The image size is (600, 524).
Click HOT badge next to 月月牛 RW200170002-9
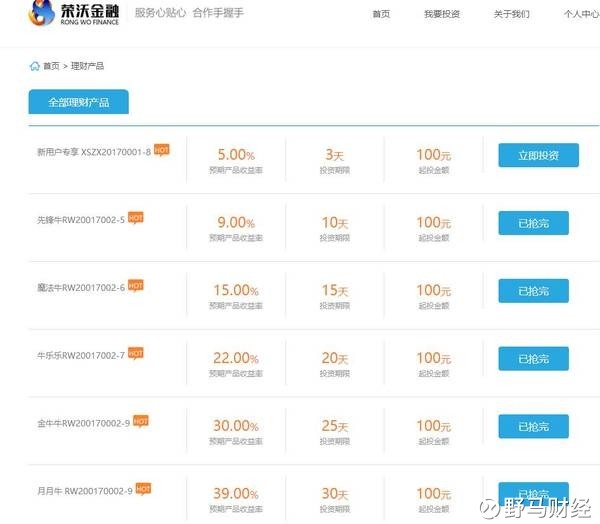pyautogui.click(x=143, y=489)
